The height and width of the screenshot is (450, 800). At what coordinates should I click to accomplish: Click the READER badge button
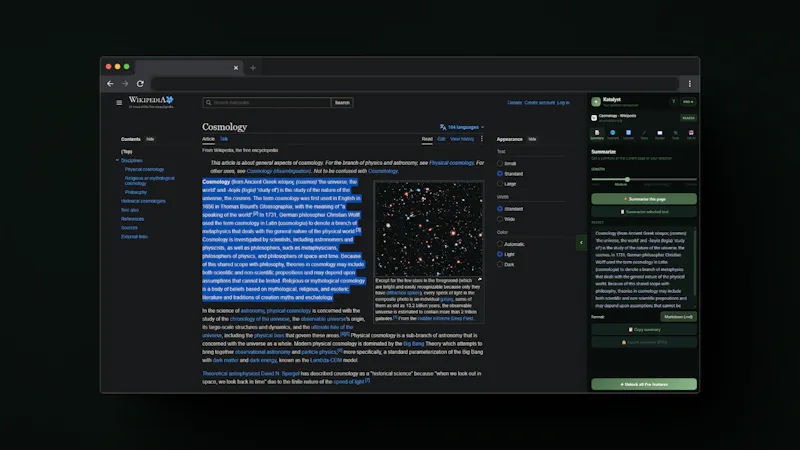coord(688,118)
